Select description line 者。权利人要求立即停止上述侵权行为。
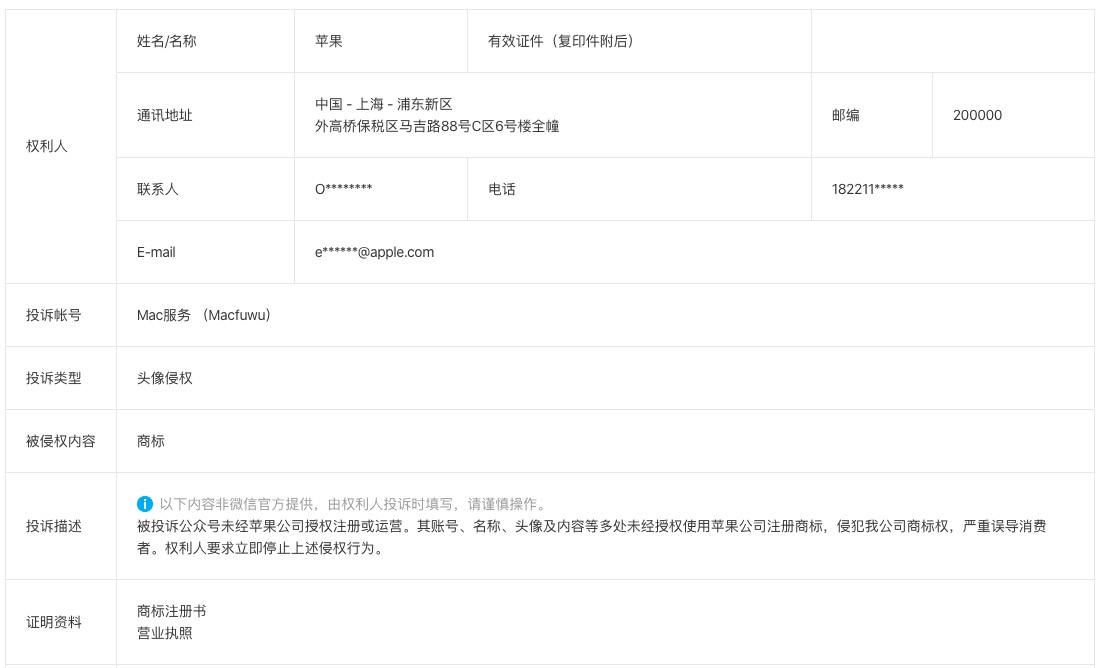This screenshot has width=1099, height=668. pyautogui.click(x=262, y=548)
